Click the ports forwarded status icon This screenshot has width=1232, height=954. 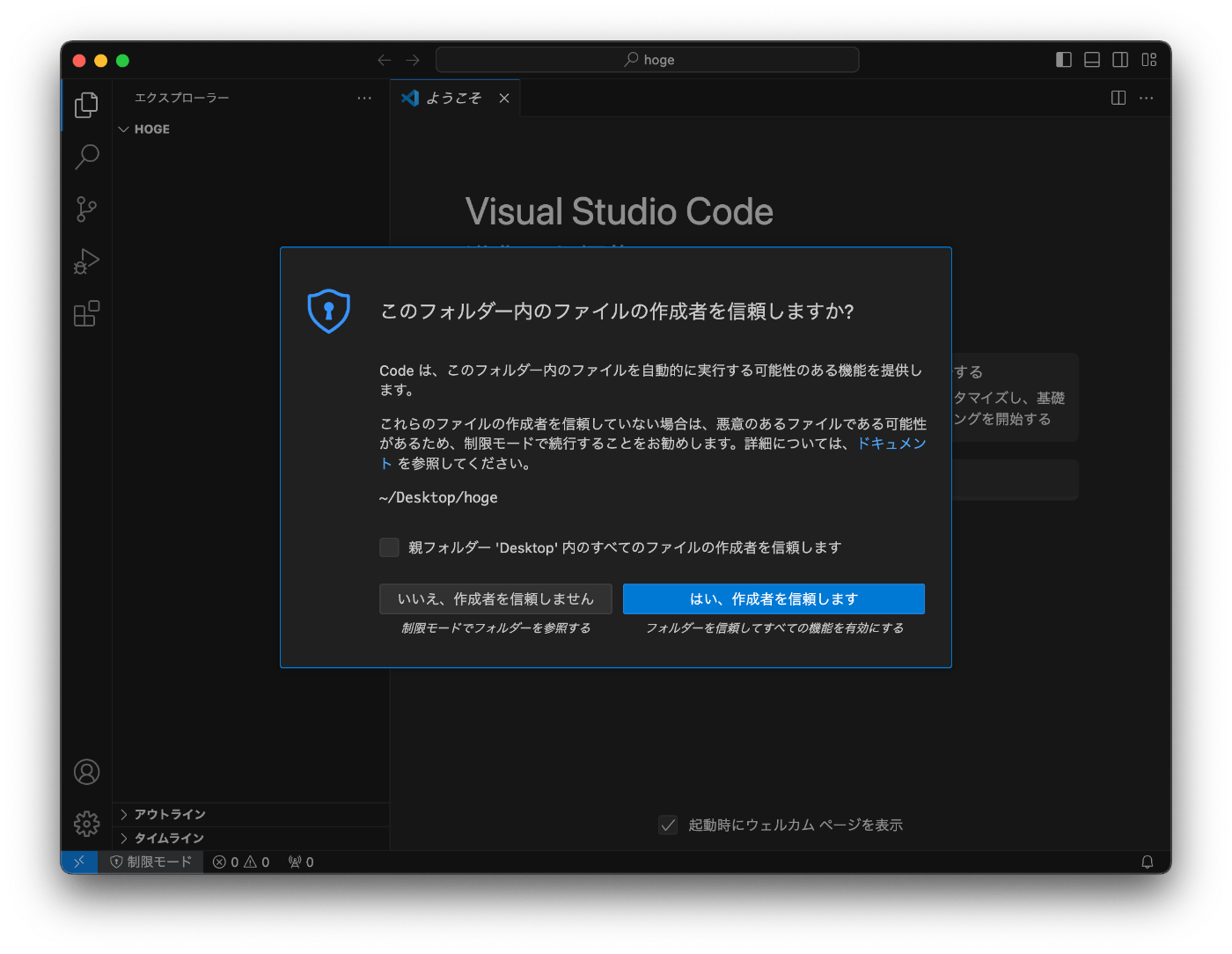[x=301, y=862]
